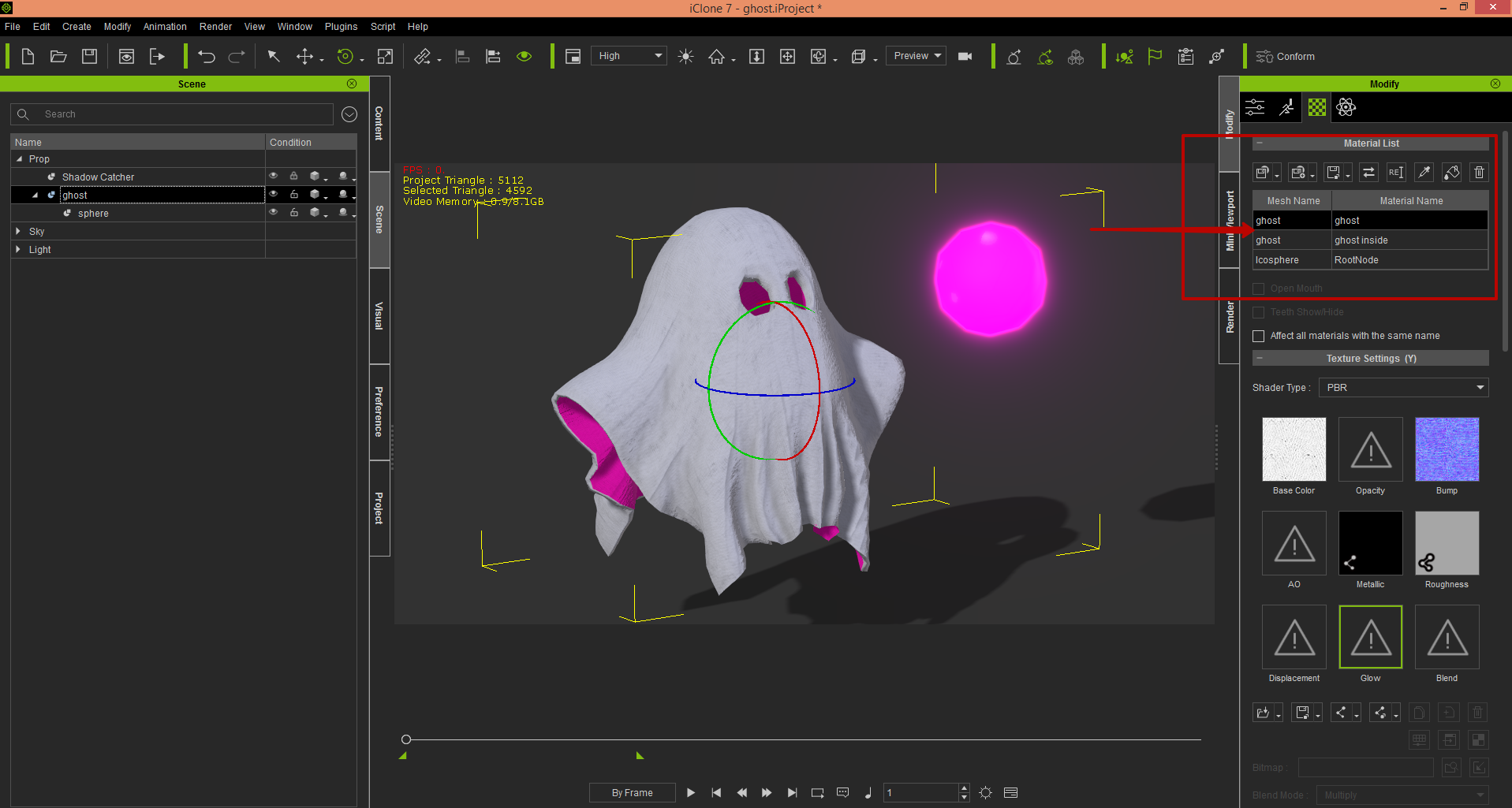
Task: Select the Roughness texture thumbnail
Action: pyautogui.click(x=1447, y=543)
